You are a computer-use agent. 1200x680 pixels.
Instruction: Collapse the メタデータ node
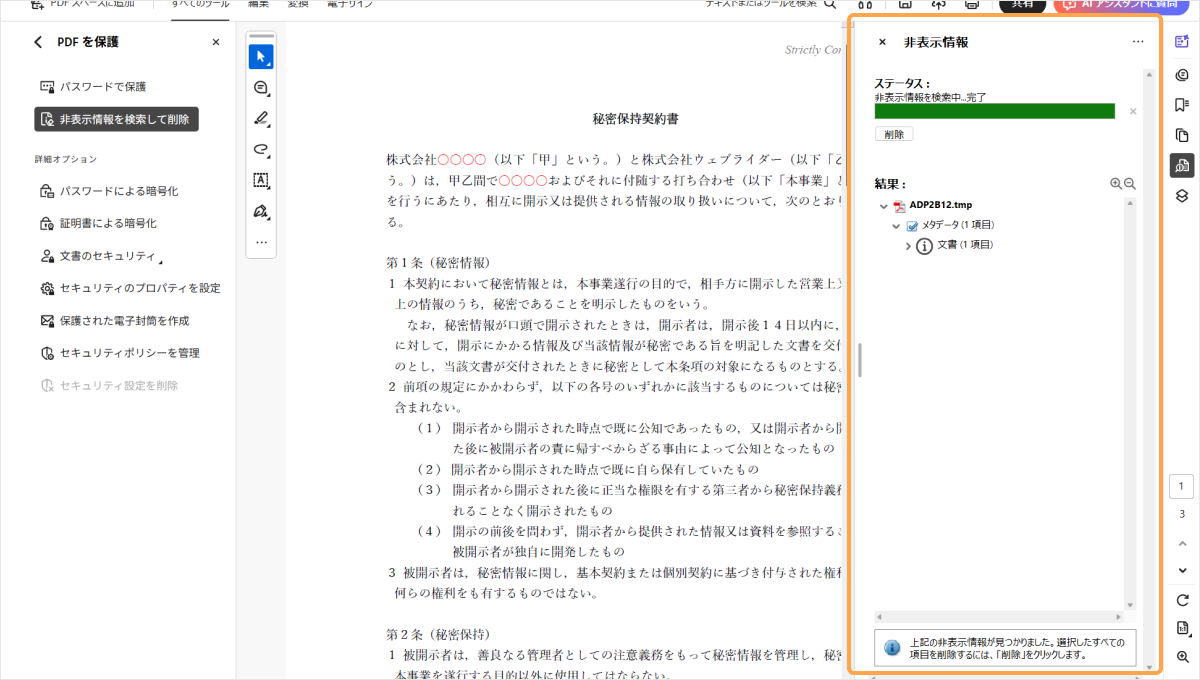(x=897, y=226)
